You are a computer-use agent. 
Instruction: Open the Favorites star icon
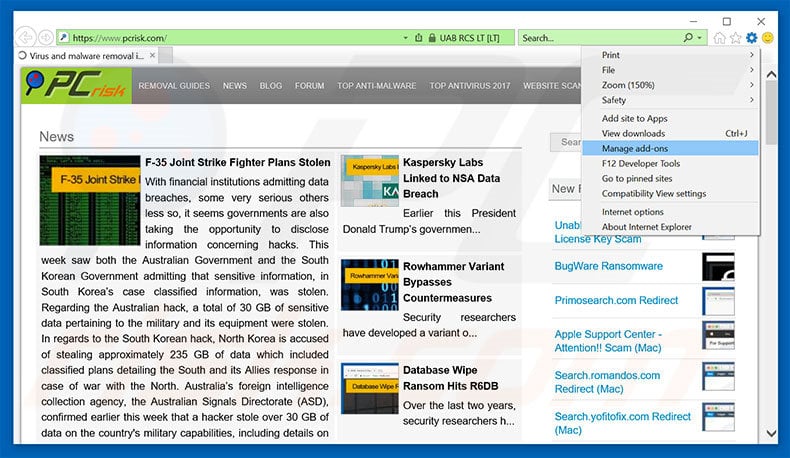coord(736,38)
